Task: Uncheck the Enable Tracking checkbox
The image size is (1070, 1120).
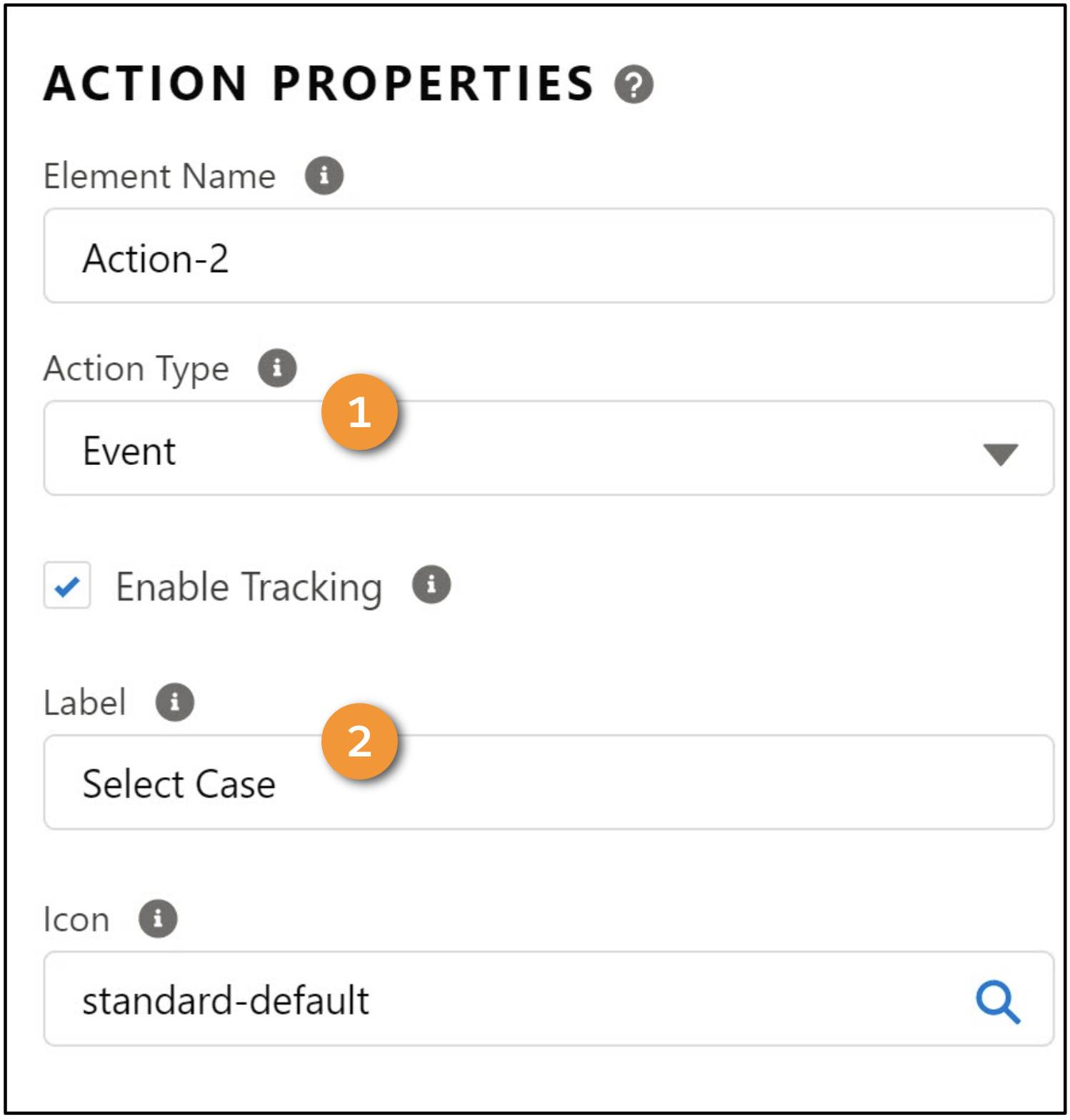Action: pos(67,586)
